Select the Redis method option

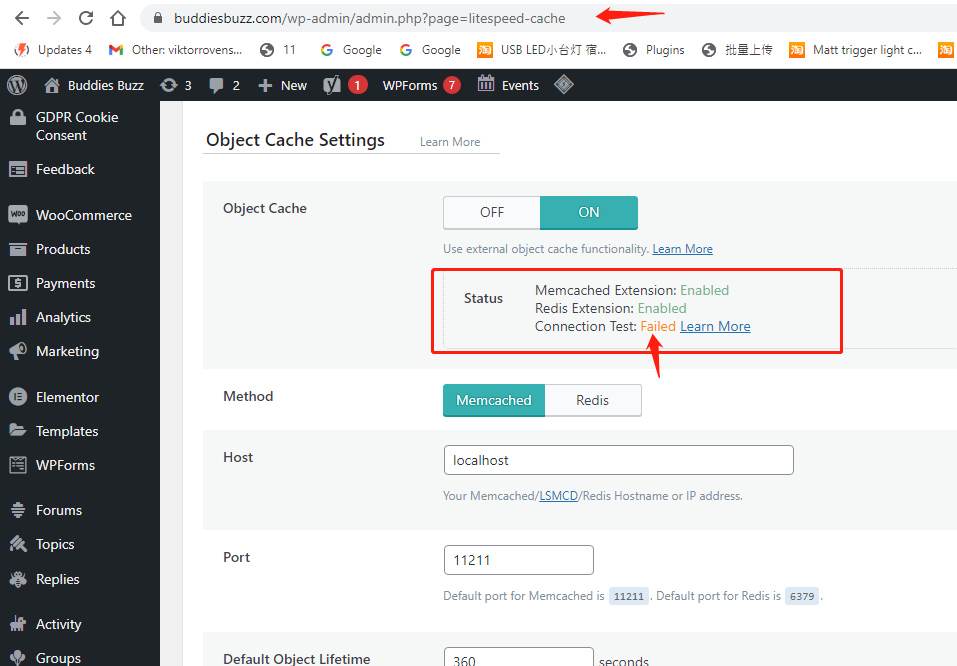[592, 400]
